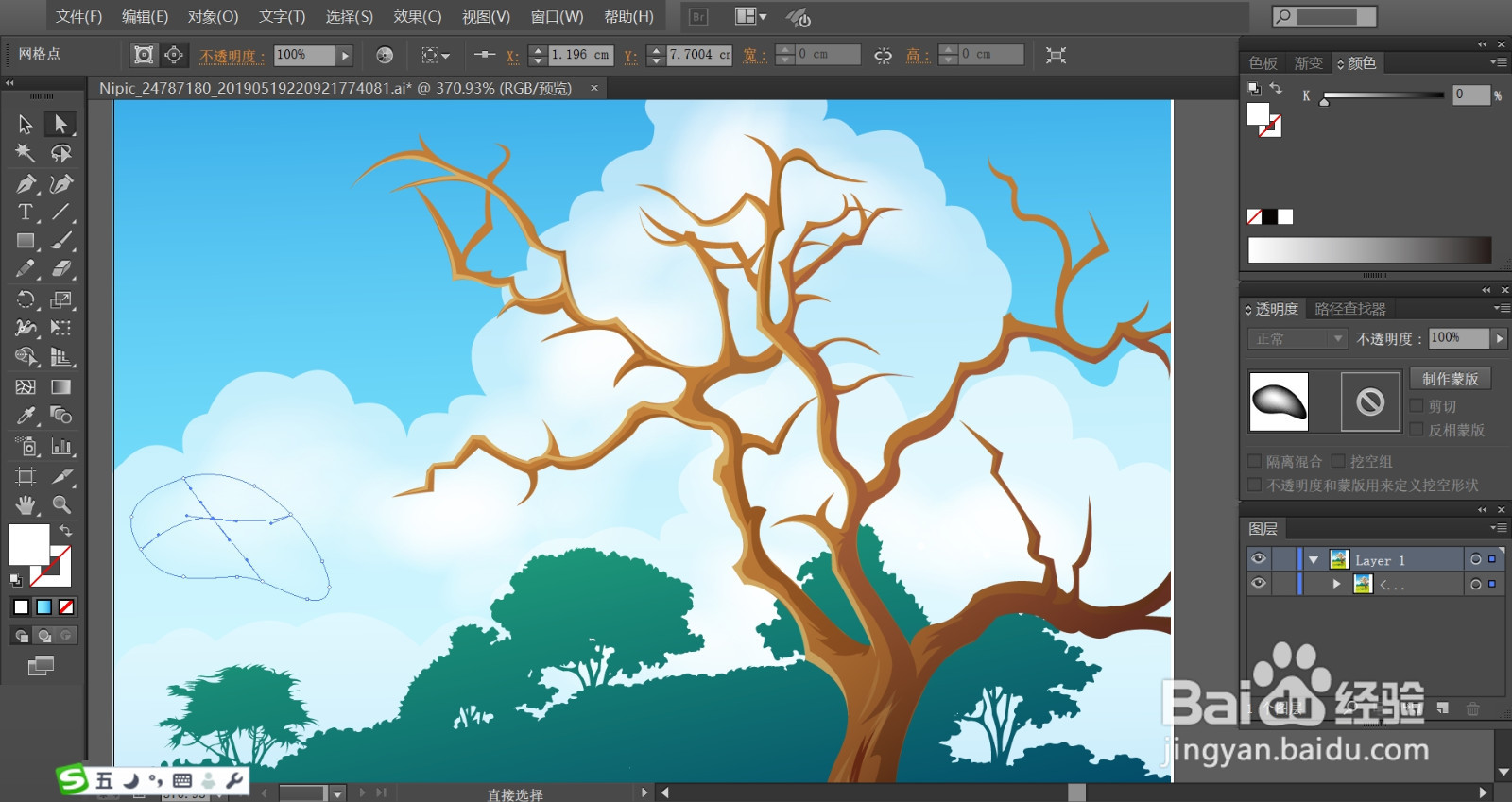The image size is (1512, 802).
Task: Select the Artboard tool
Action: [26, 476]
